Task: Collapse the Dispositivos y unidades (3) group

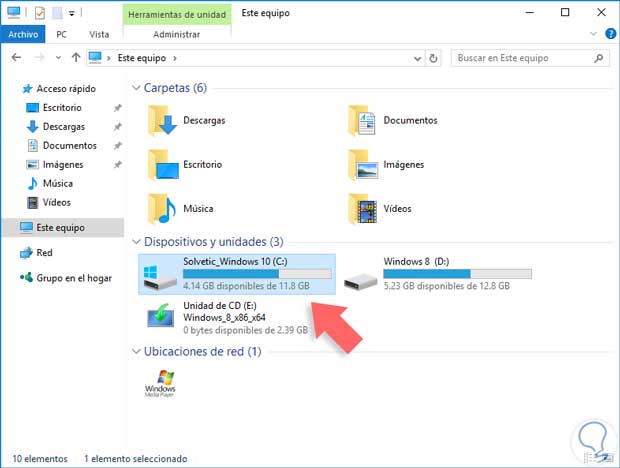Action: coord(136,242)
